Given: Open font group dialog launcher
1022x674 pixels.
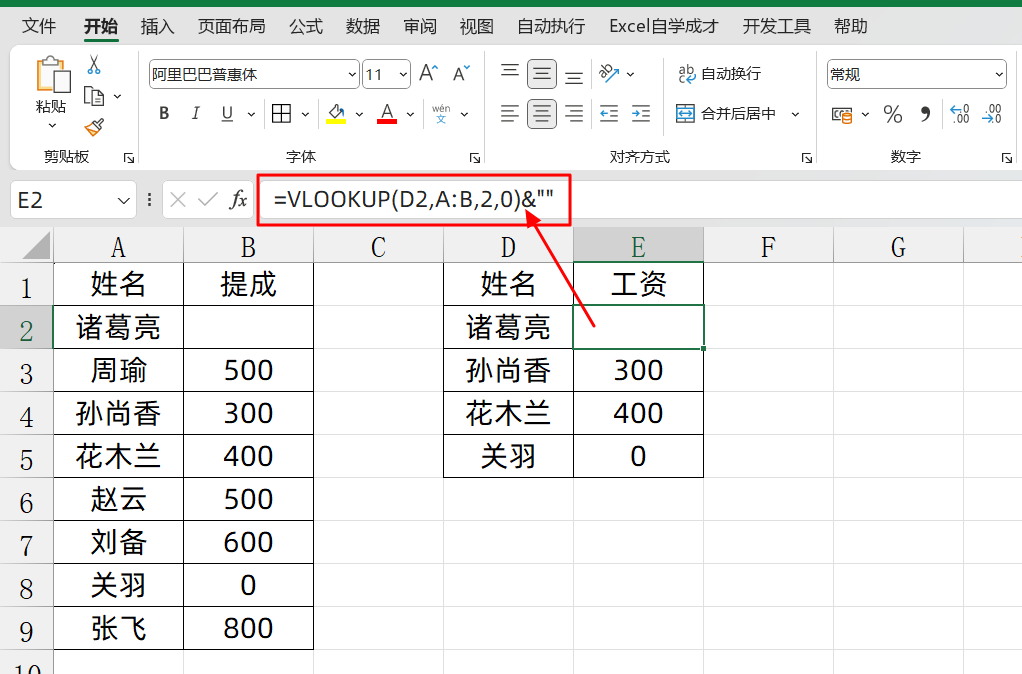Looking at the screenshot, I should (x=475, y=158).
